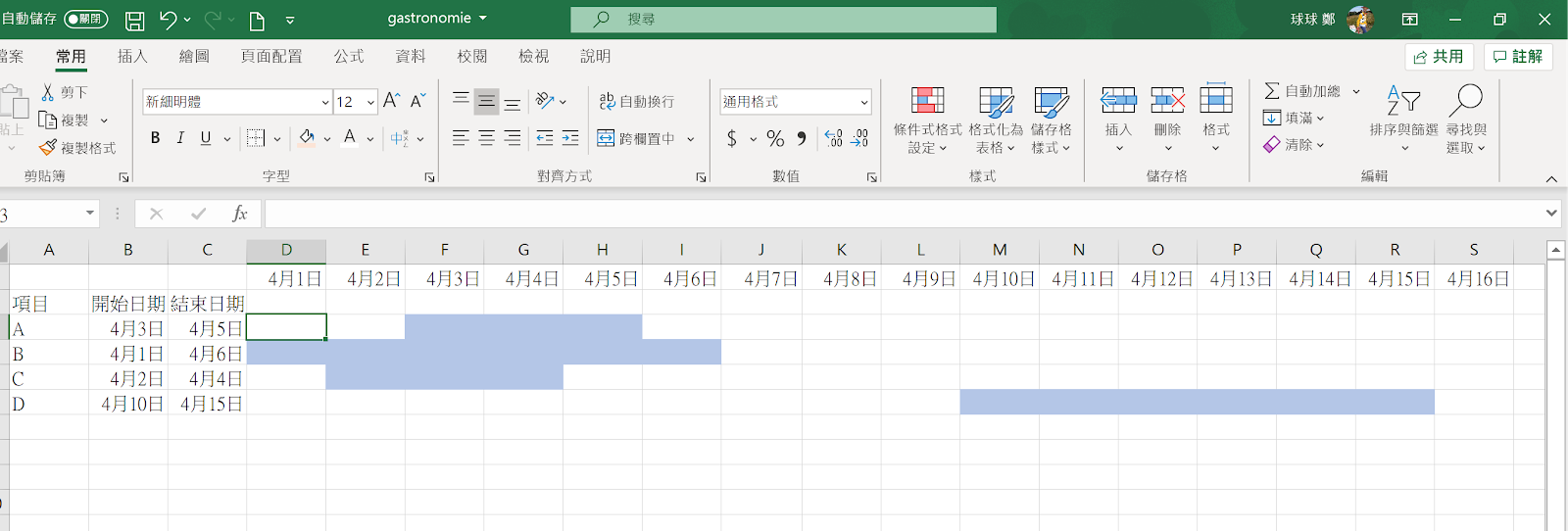The width and height of the screenshot is (1568, 531).
Task: Click the Sort and Filter icon
Action: pos(1403,101)
